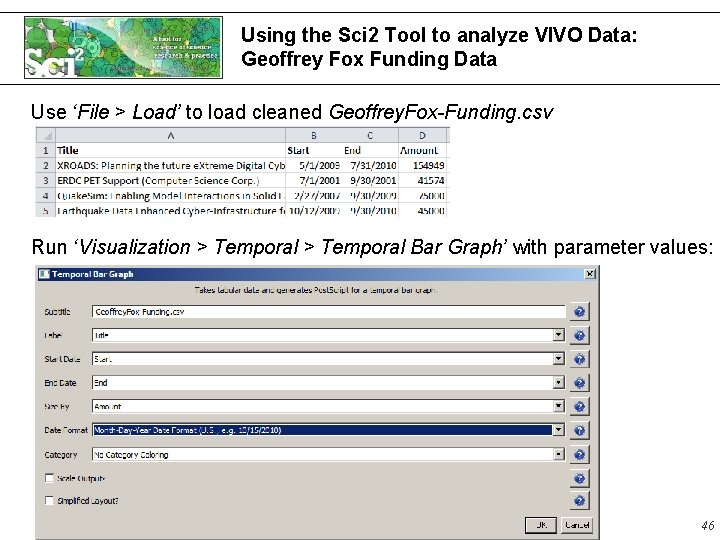Click the select-all corner of the spreadsheet
Image resolution: width=720 pixels, height=540 pixels.
46,135
